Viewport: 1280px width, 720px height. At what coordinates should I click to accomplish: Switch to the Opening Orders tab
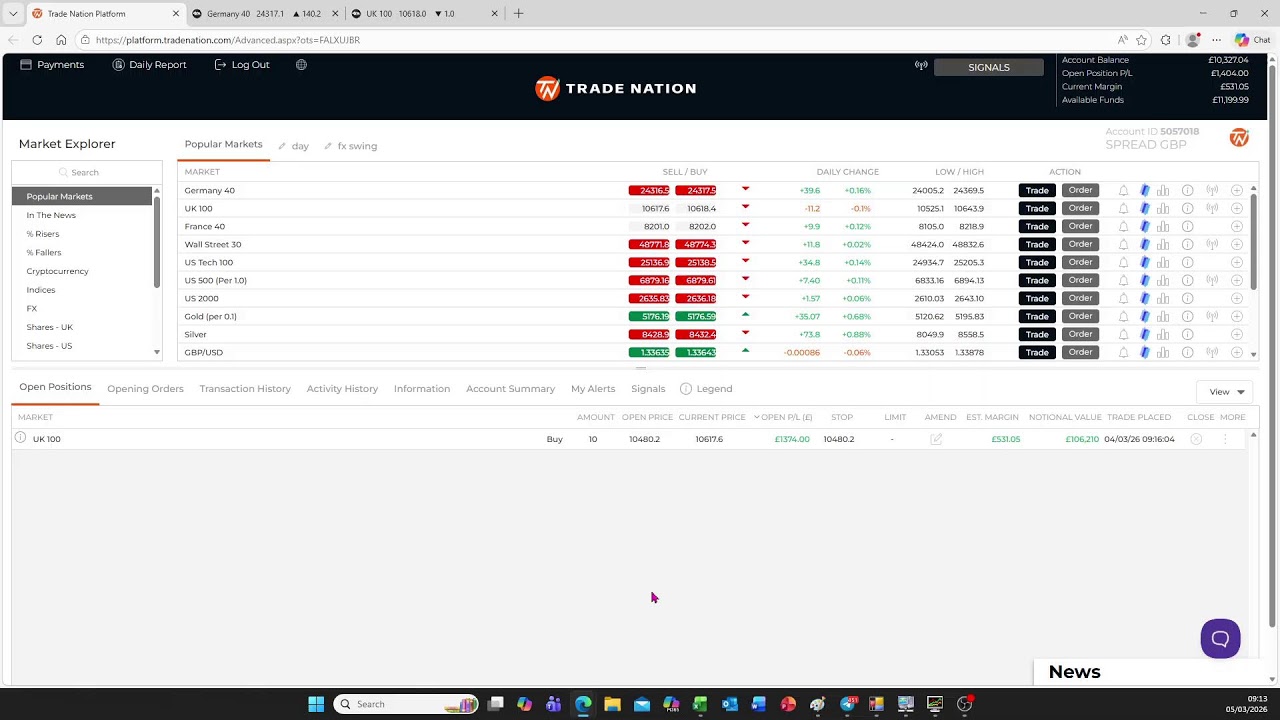pos(145,389)
